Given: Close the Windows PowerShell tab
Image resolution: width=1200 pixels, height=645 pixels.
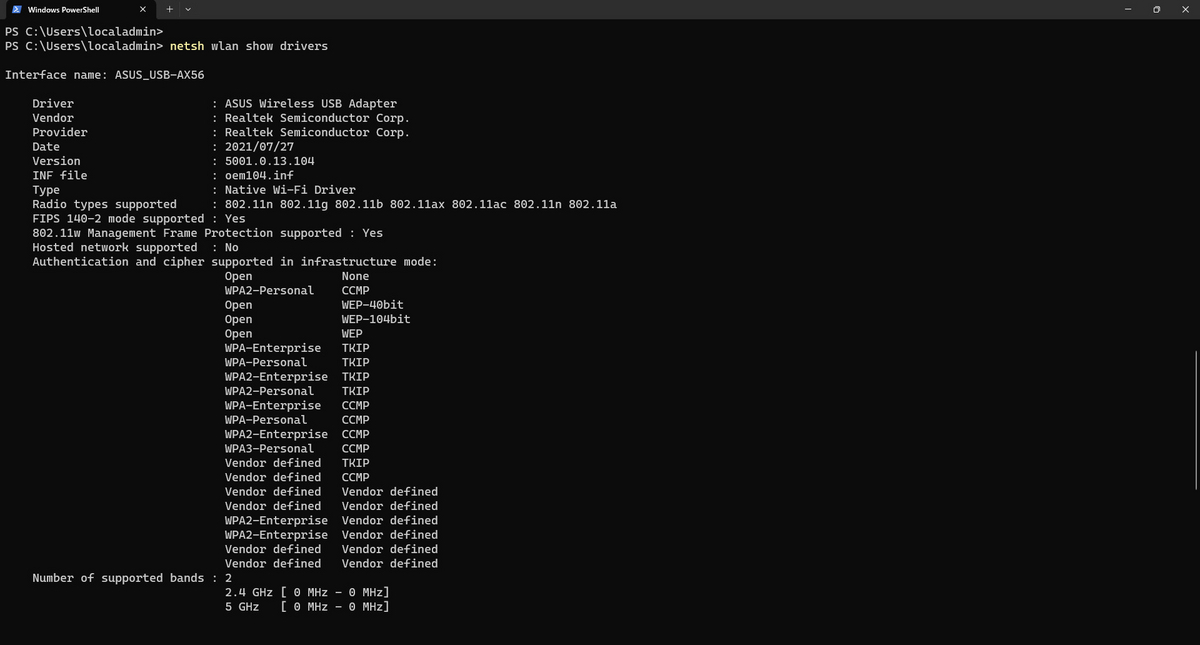Looking at the screenshot, I should point(142,9).
